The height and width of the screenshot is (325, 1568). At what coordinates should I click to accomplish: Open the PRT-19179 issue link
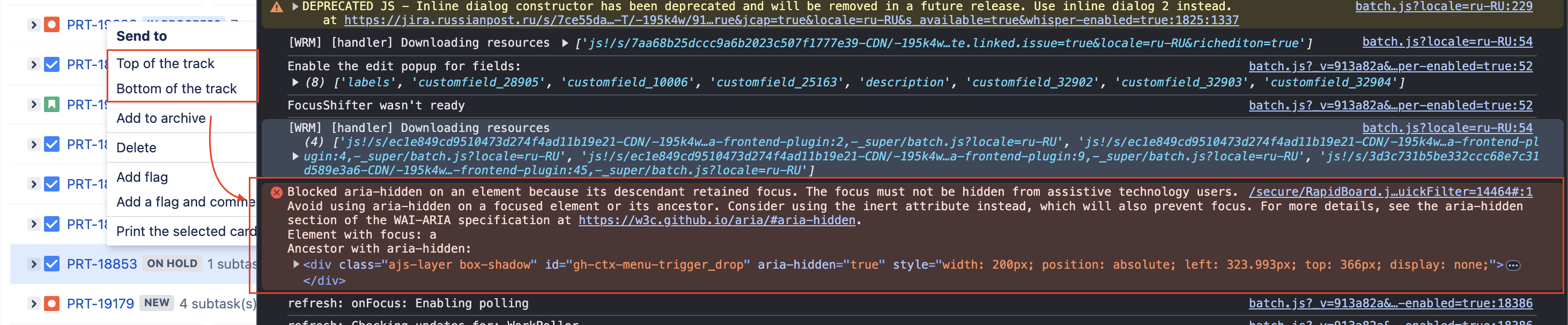click(100, 303)
